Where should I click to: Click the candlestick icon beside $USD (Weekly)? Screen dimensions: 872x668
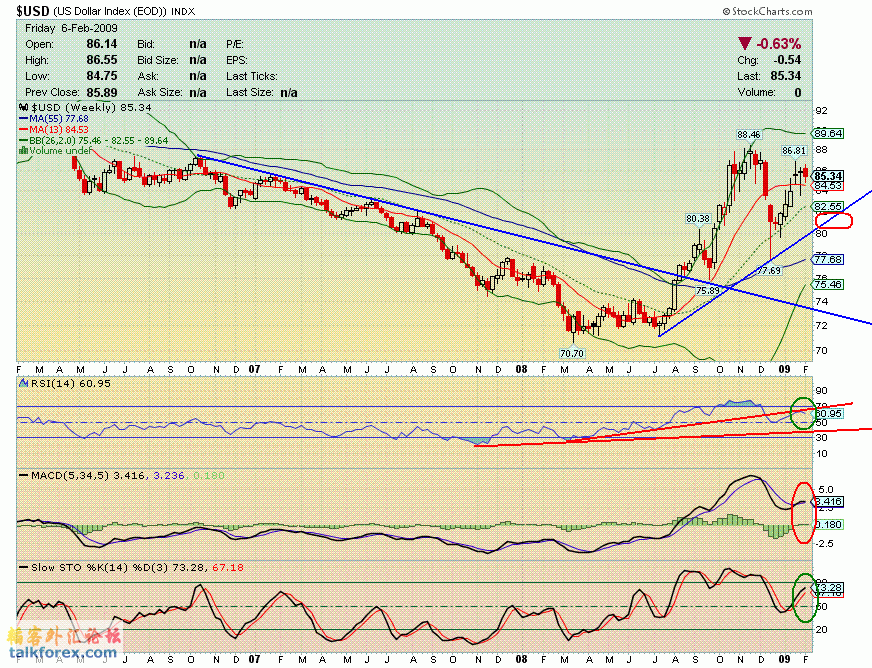tap(23, 107)
